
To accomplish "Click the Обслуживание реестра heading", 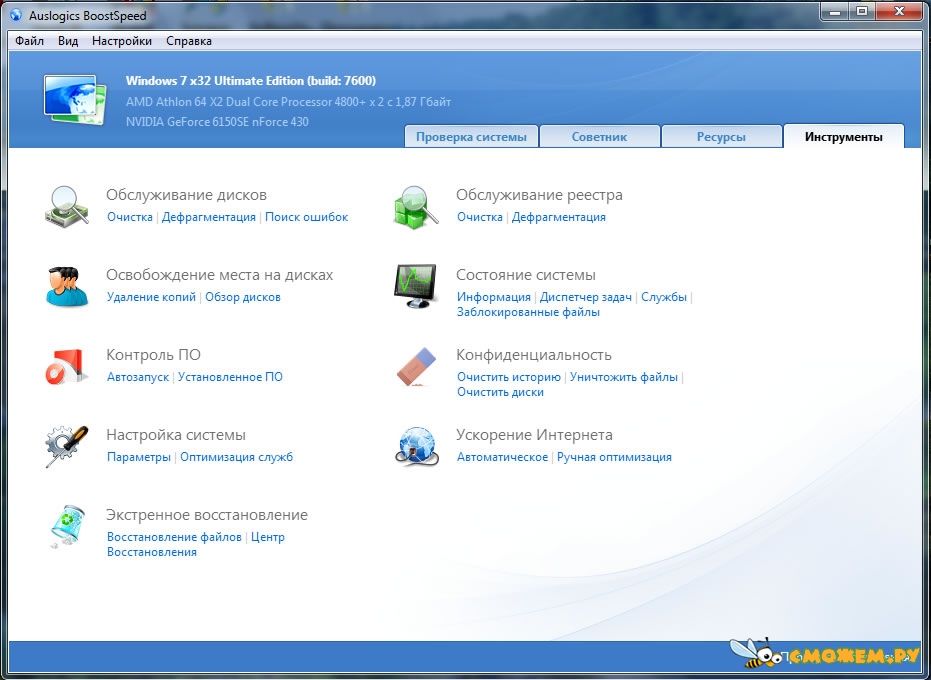I will (x=539, y=195).
